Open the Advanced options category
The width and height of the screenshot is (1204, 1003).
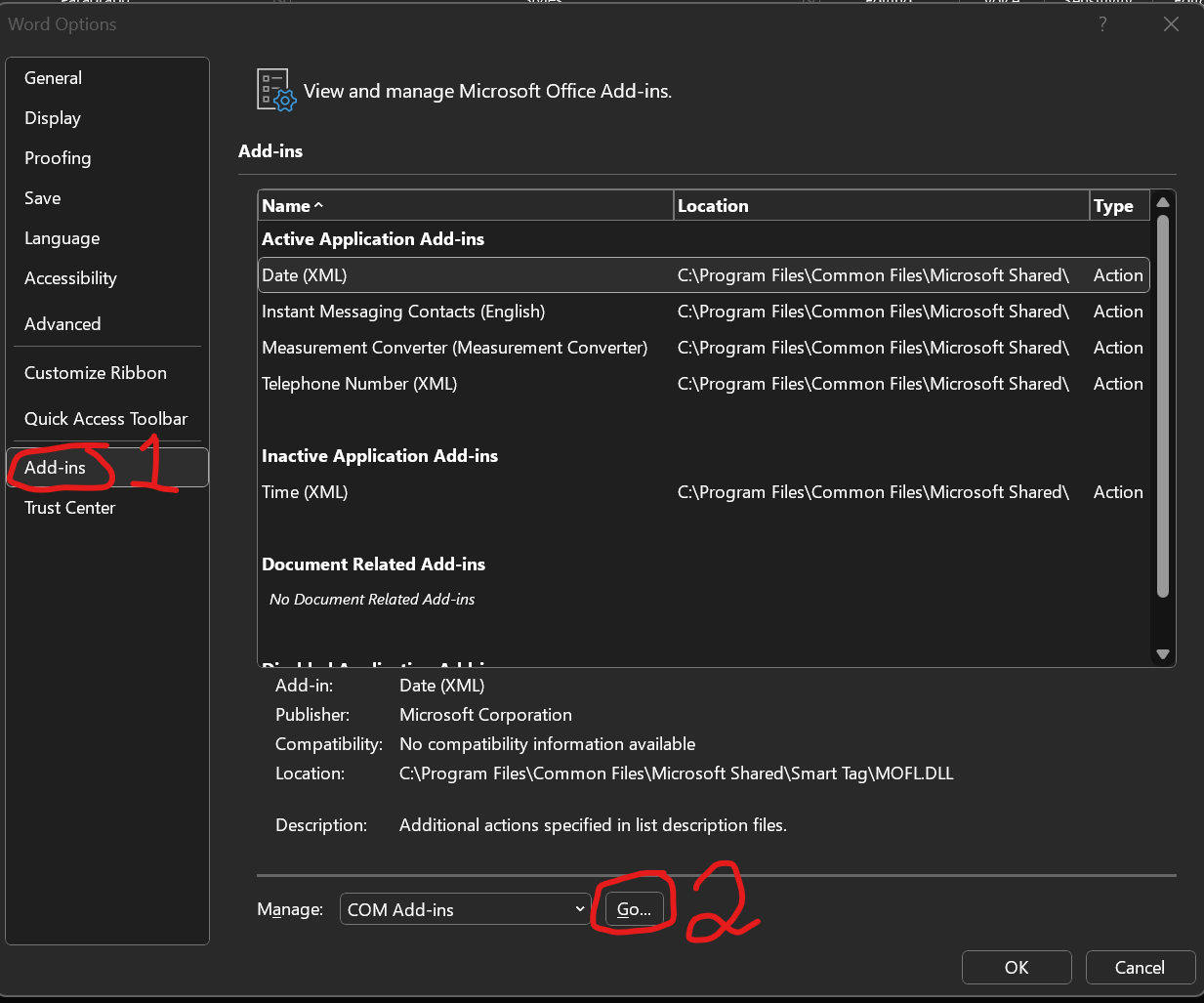click(x=62, y=324)
